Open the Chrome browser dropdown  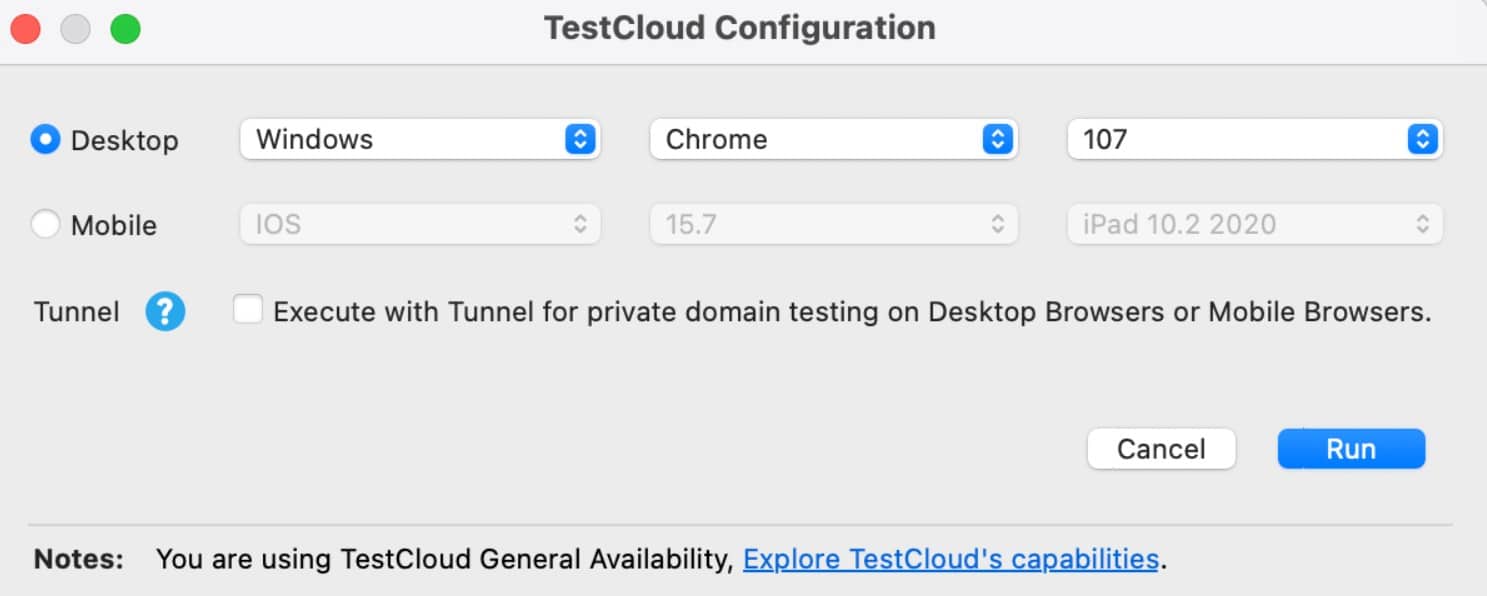tap(834, 139)
